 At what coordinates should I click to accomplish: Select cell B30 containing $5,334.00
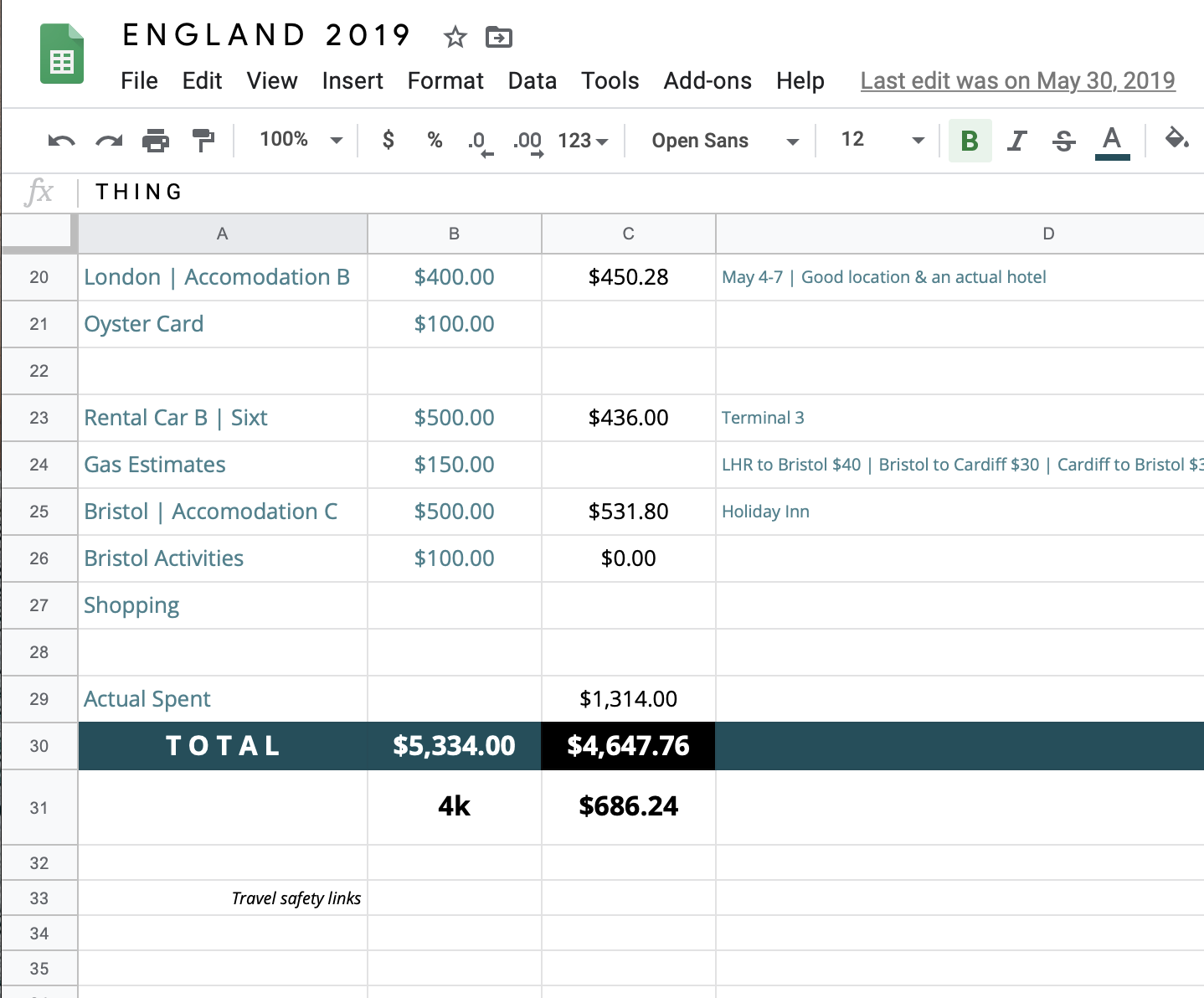(455, 746)
